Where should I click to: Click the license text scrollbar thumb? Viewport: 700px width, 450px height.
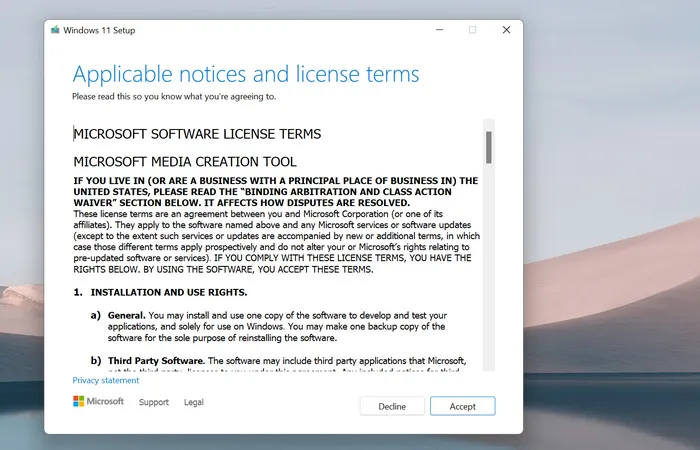pyautogui.click(x=489, y=147)
